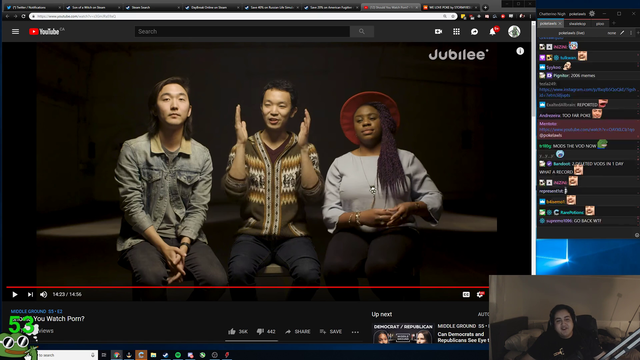Toggle closed captions on the video
The image size is (640, 360).
point(466,294)
